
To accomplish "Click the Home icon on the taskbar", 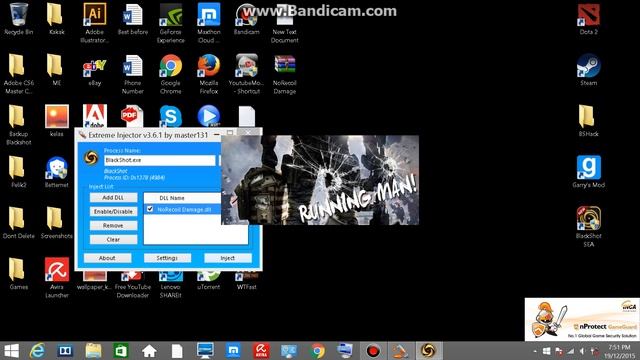I will (x=149, y=351).
